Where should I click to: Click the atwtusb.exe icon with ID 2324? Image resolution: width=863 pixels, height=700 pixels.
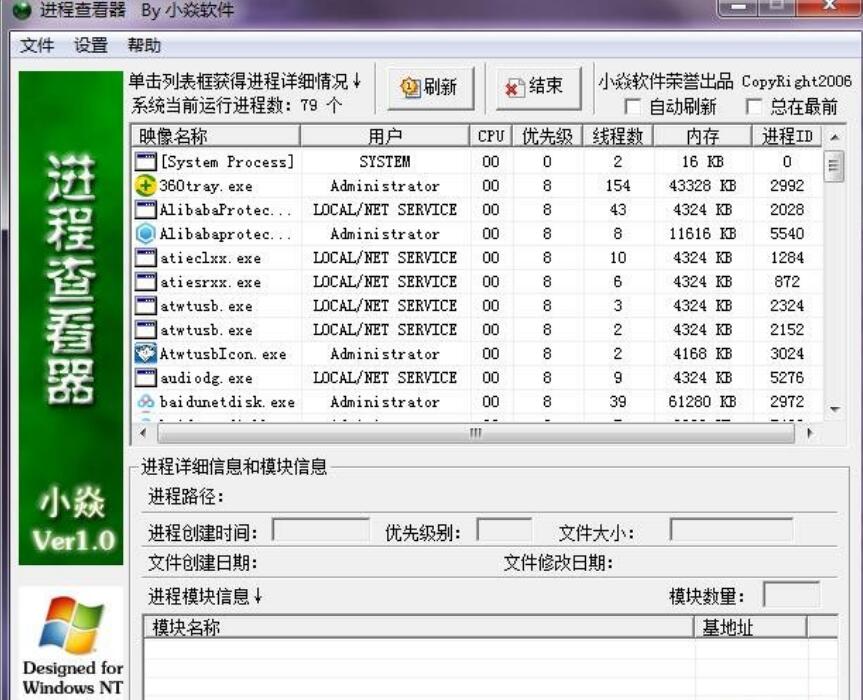coord(145,306)
